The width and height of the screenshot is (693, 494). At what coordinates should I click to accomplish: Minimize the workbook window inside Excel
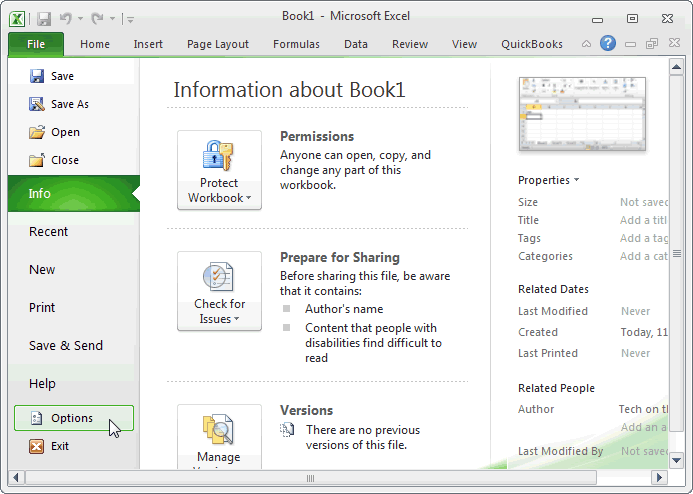[631, 44]
